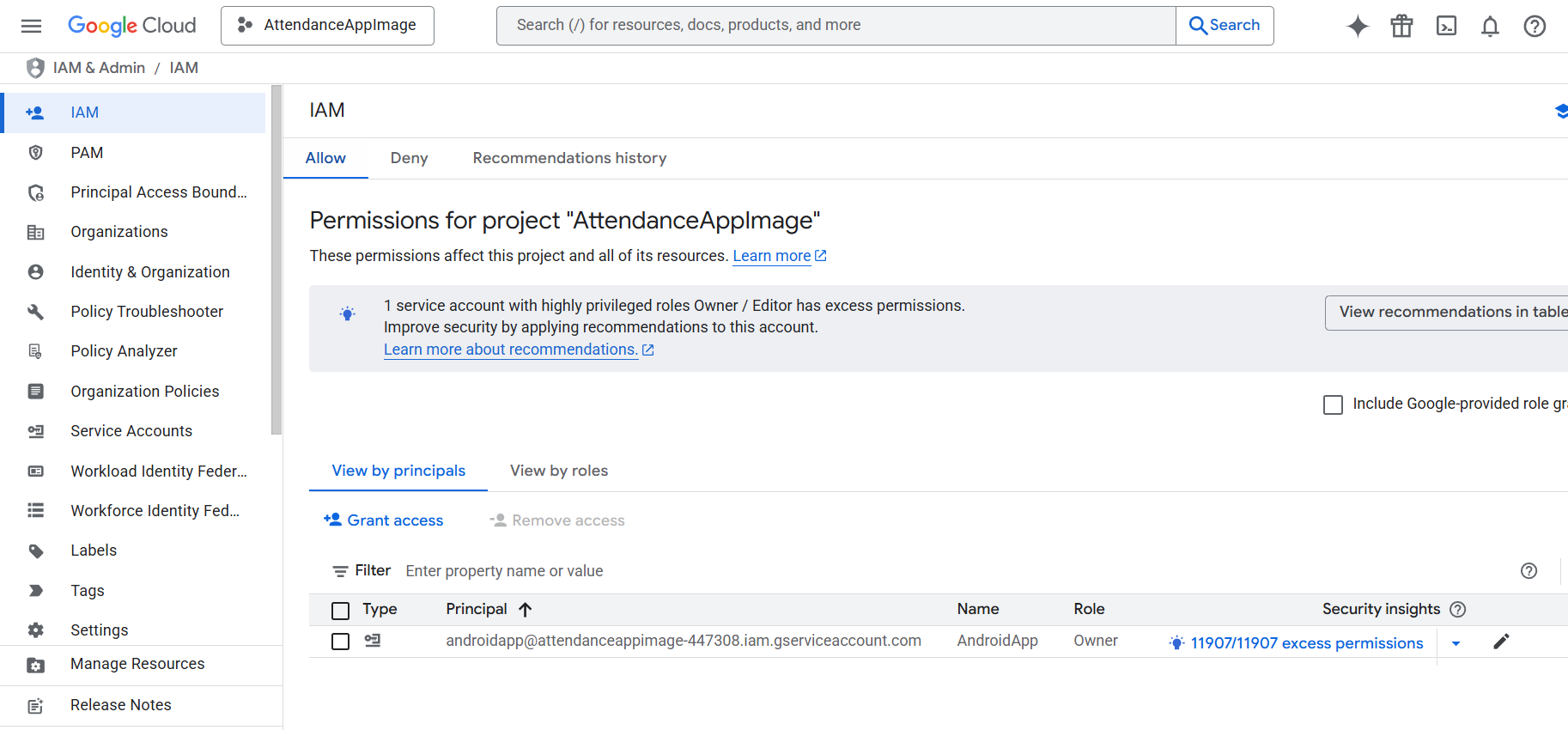
Task: Select View by roles tab
Action: pos(559,471)
